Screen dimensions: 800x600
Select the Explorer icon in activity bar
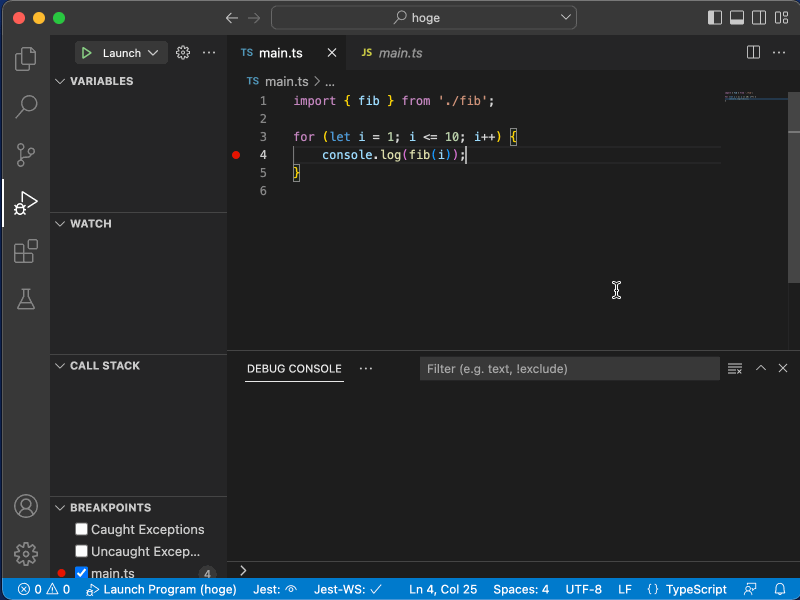(25, 59)
